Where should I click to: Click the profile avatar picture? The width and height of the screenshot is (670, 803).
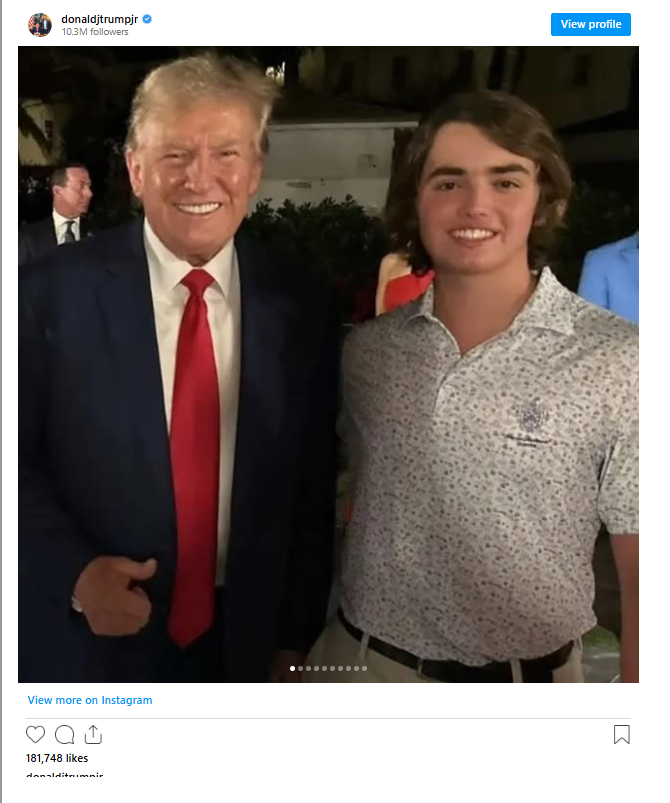pyautogui.click(x=40, y=25)
